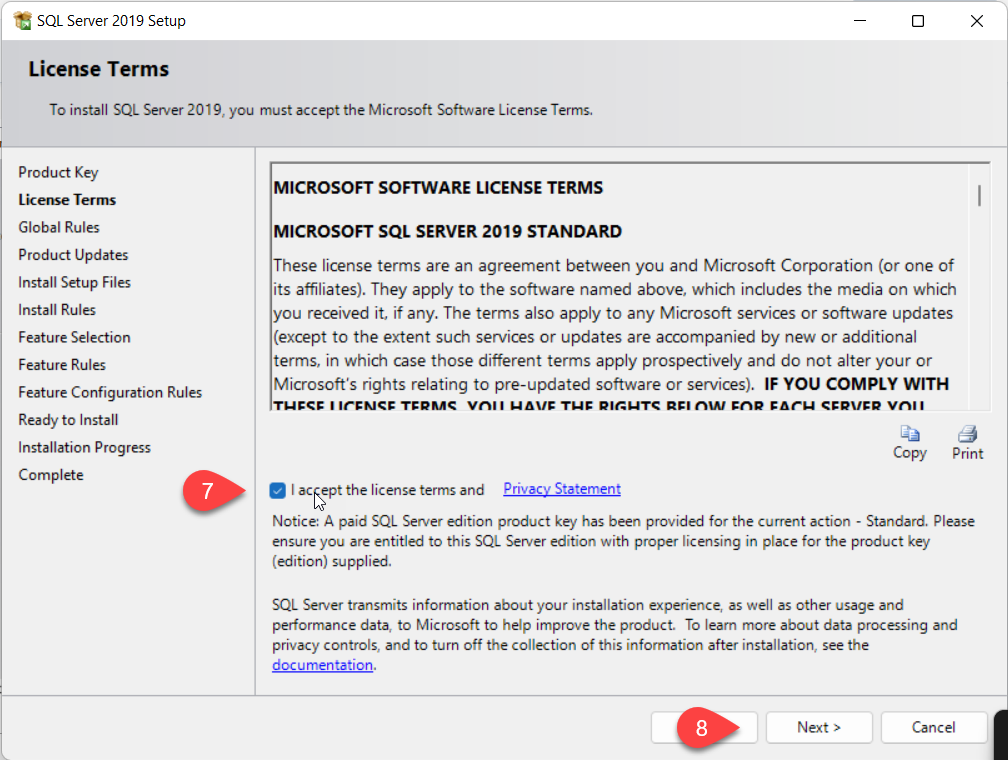The width and height of the screenshot is (1008, 760).
Task: Click the SQL Server Setup title bar icon
Action: (22, 21)
